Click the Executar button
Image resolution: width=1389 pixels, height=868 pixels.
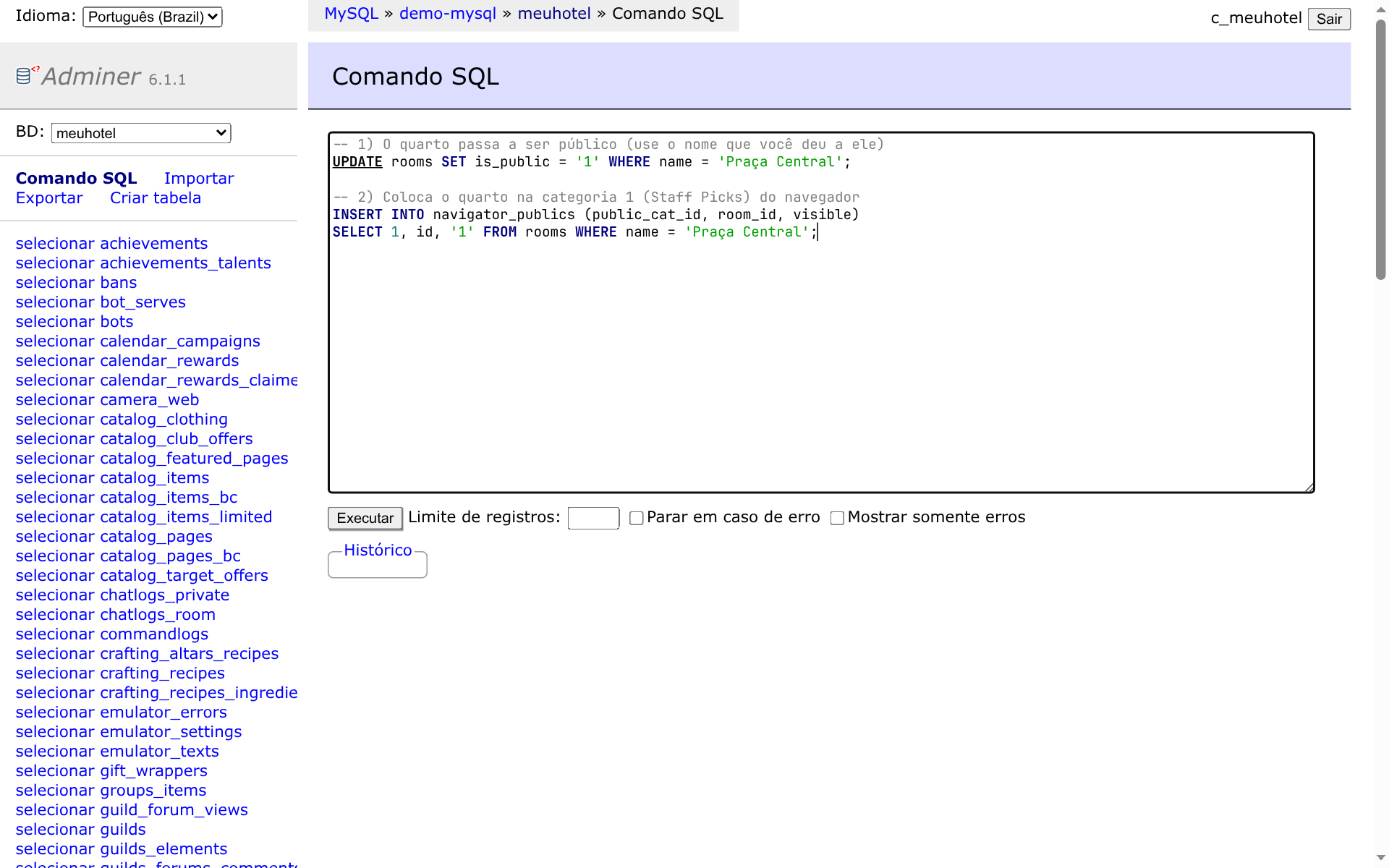coord(365,518)
